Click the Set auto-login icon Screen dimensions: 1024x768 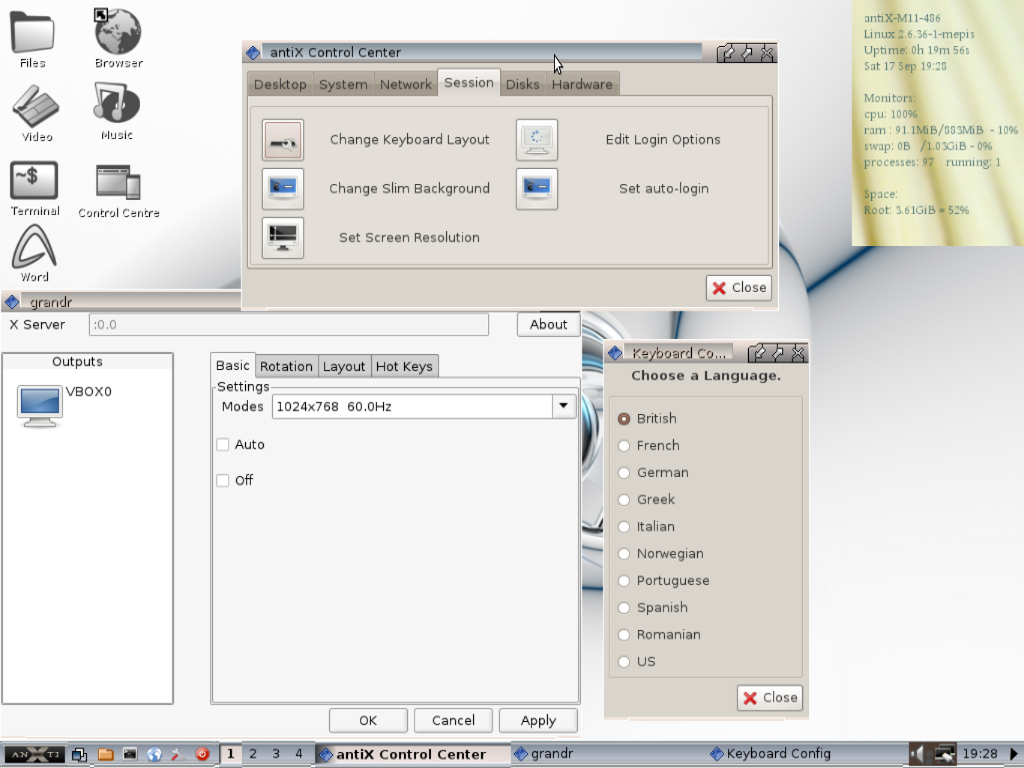coord(537,189)
